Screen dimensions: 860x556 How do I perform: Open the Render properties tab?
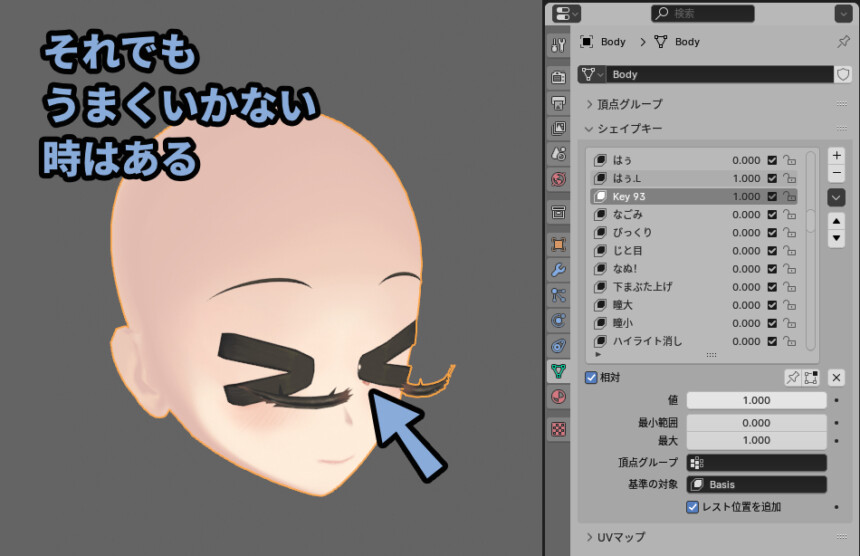coord(558,77)
